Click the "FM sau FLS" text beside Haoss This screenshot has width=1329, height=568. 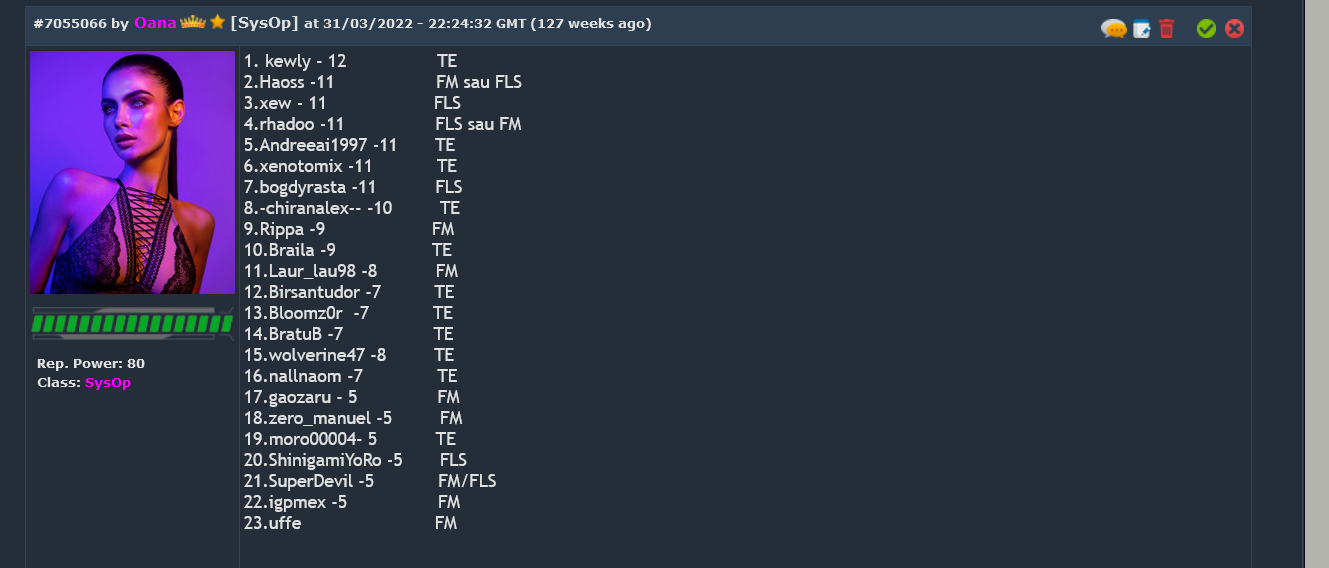[478, 82]
